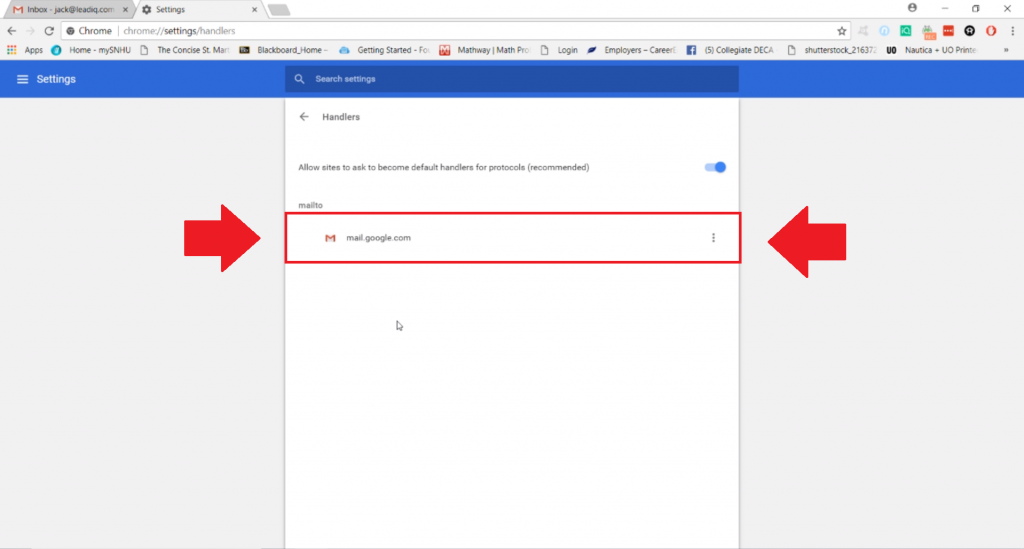This screenshot has width=1024, height=549.
Task: Open the Login bookmark
Action: pos(559,50)
